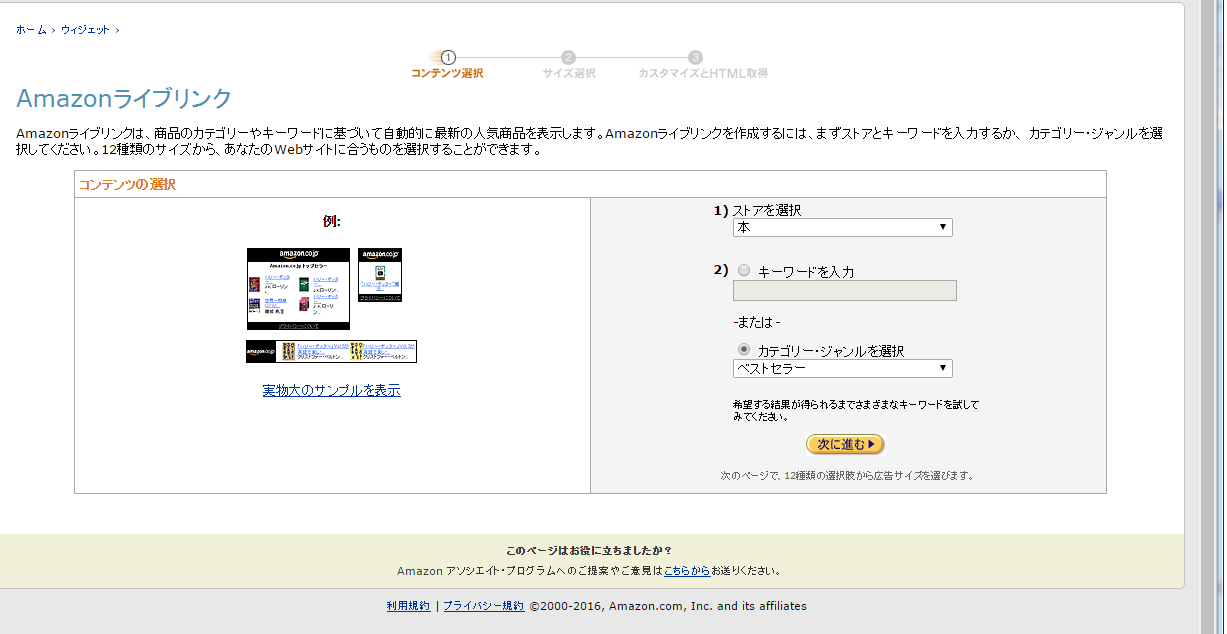
Task: Focus the keyword text input field
Action: pos(845,291)
